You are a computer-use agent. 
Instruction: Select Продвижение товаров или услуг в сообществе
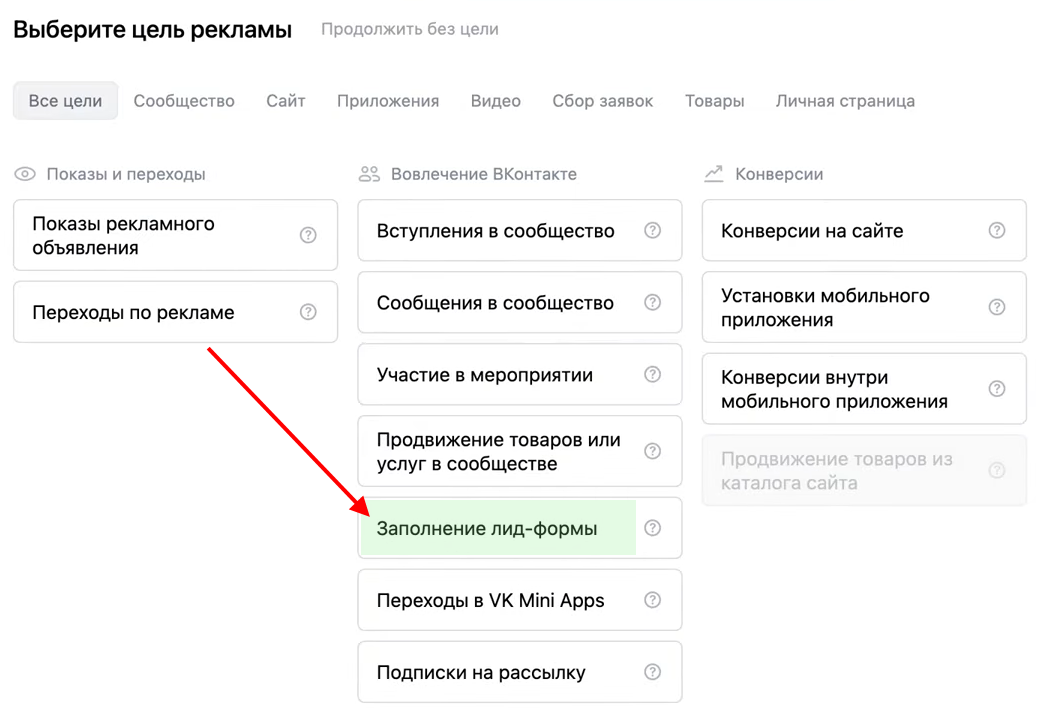[498, 452]
